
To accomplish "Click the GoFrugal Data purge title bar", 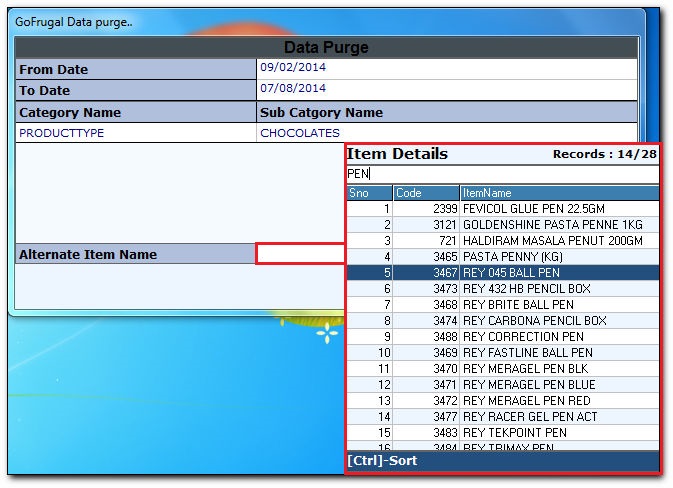I will (x=326, y=22).
